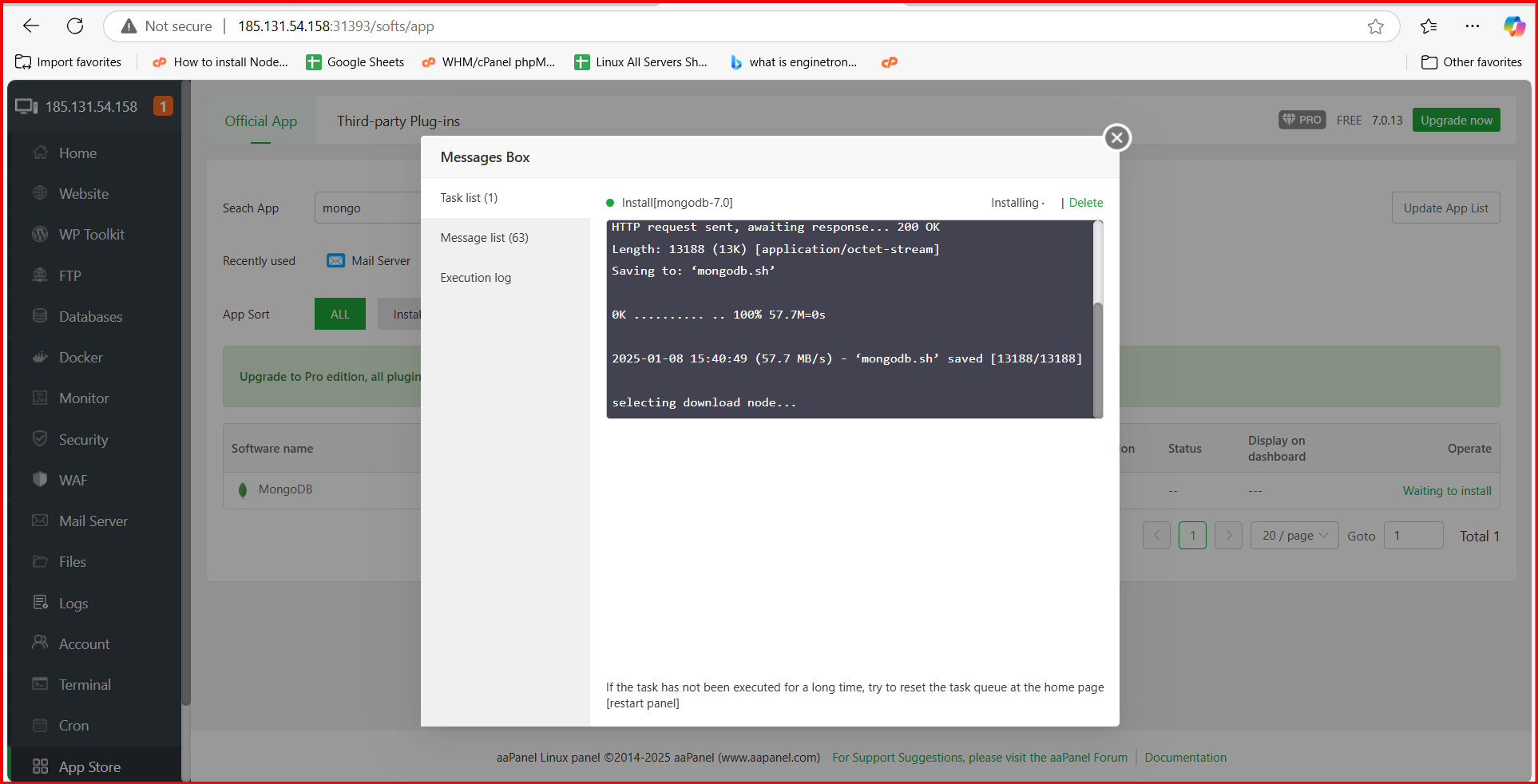Open FTP in the sidebar

pos(70,276)
